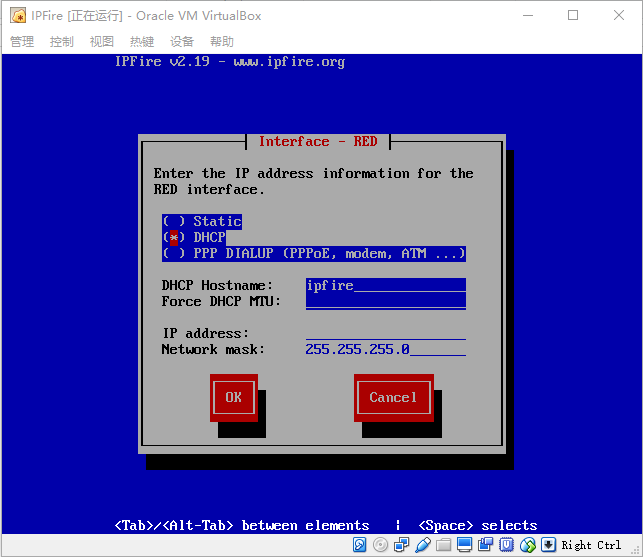Click the CPU virtualization chip icon
Image resolution: width=643 pixels, height=557 pixels.
coord(506,545)
